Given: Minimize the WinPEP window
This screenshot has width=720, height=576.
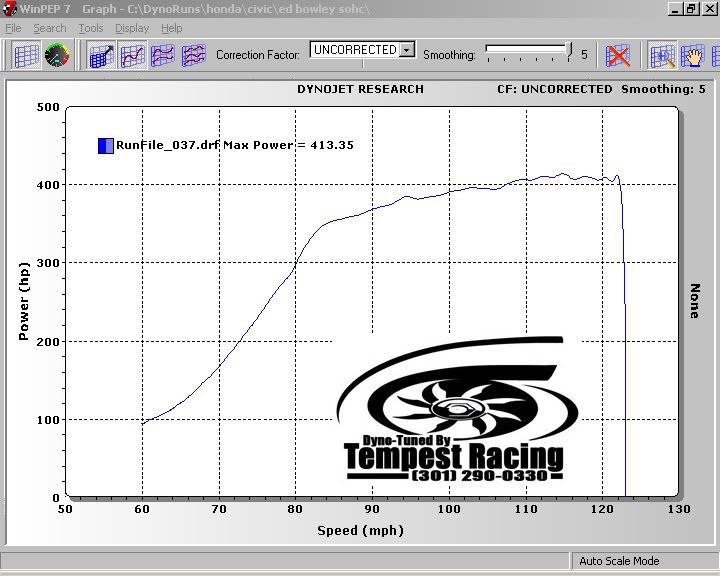Looking at the screenshot, I should [x=675, y=9].
